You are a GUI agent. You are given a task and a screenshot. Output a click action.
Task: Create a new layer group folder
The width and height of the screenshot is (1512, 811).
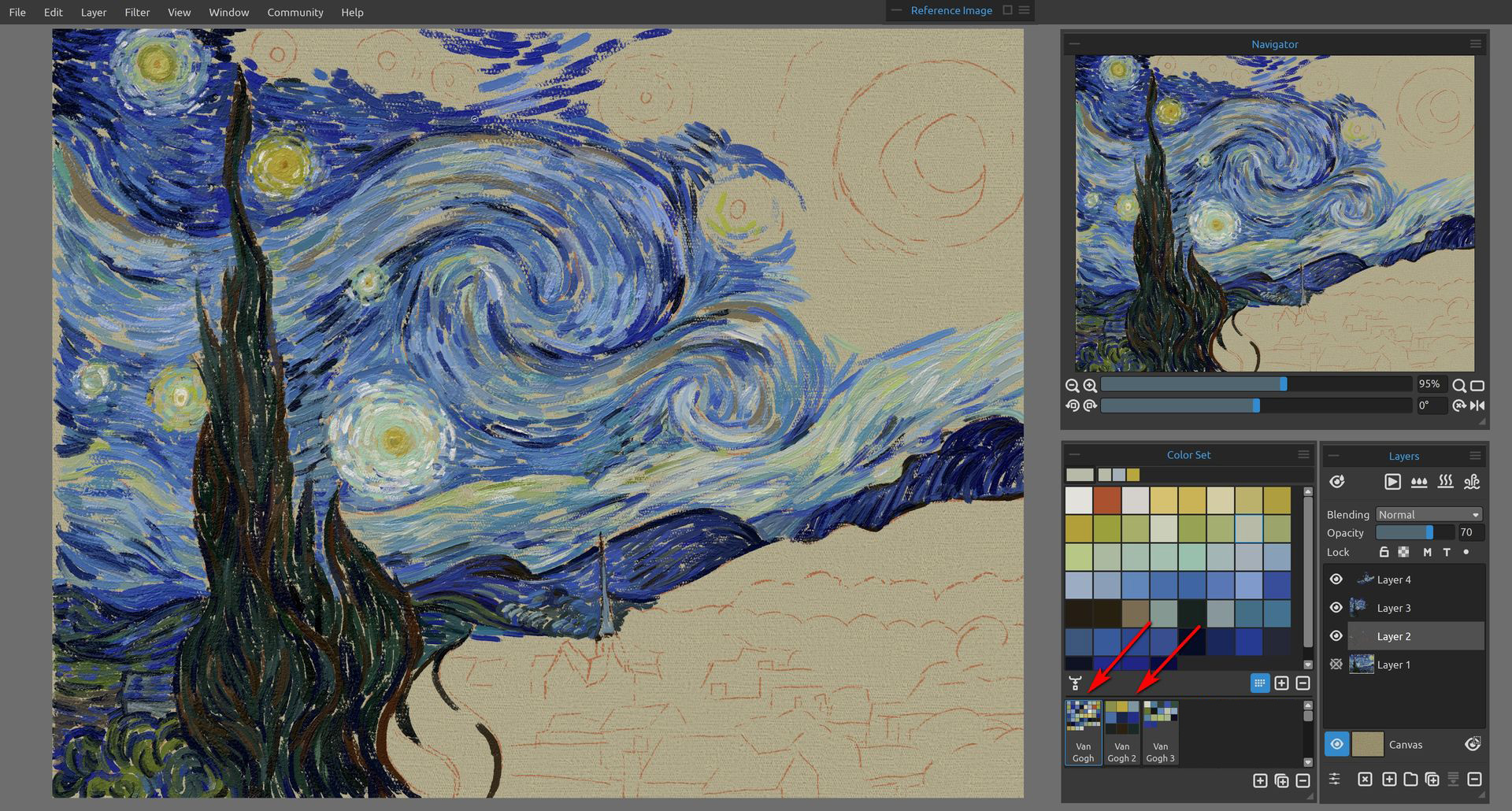[x=1410, y=779]
